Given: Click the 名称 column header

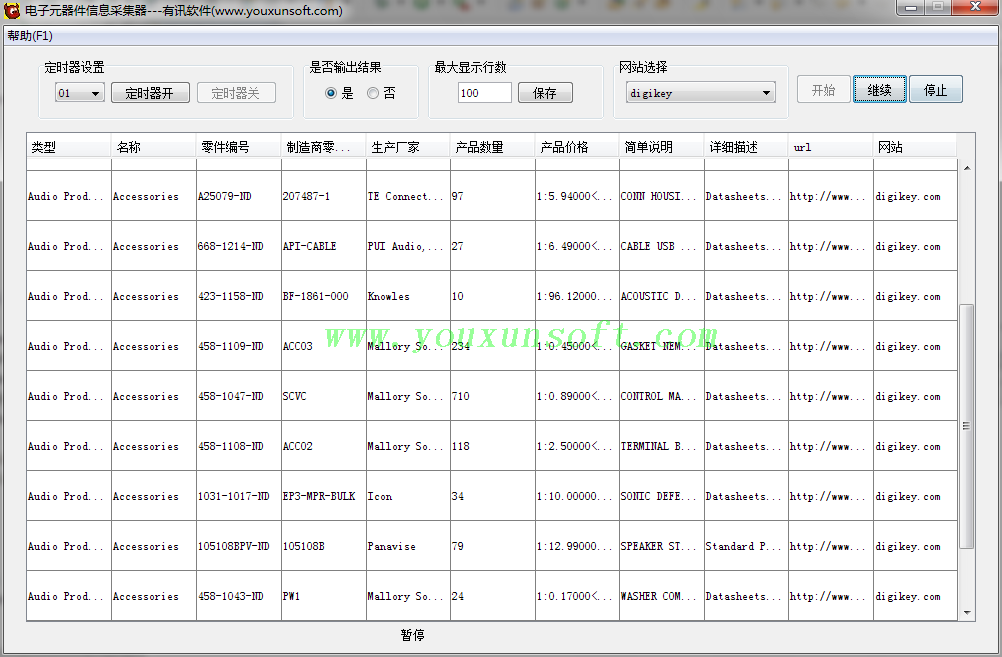Looking at the screenshot, I should [x=153, y=147].
